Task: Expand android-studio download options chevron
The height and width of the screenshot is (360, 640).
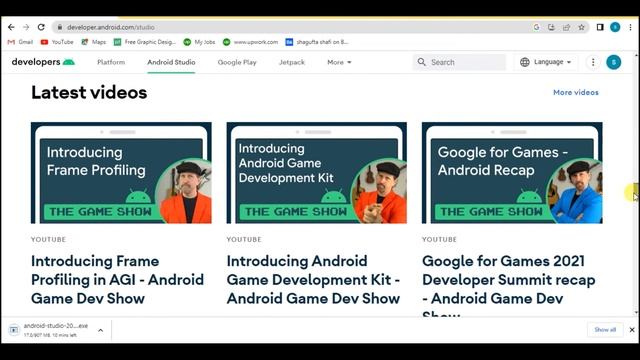Action: point(100,330)
